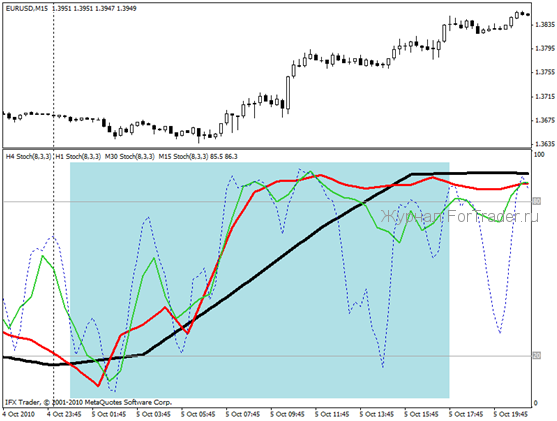
Task: Click the EURUSD,M15 chart title label
Action: (27, 9)
